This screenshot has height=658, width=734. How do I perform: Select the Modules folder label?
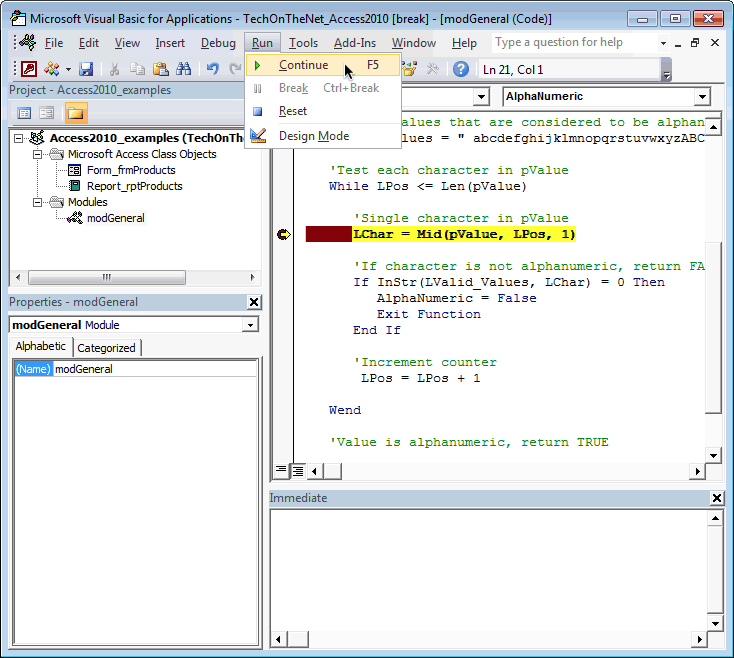tap(88, 202)
